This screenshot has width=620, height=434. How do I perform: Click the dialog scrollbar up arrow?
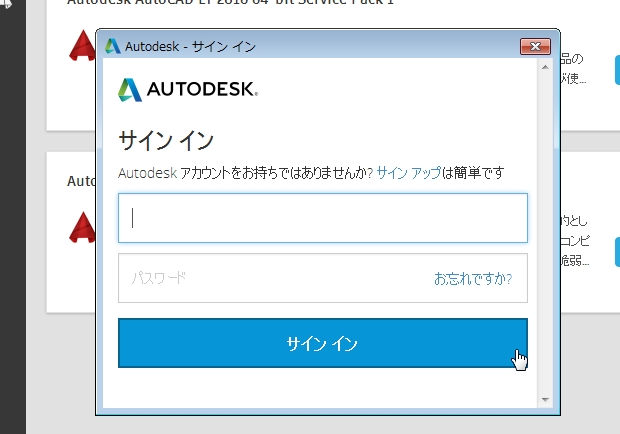[545, 67]
